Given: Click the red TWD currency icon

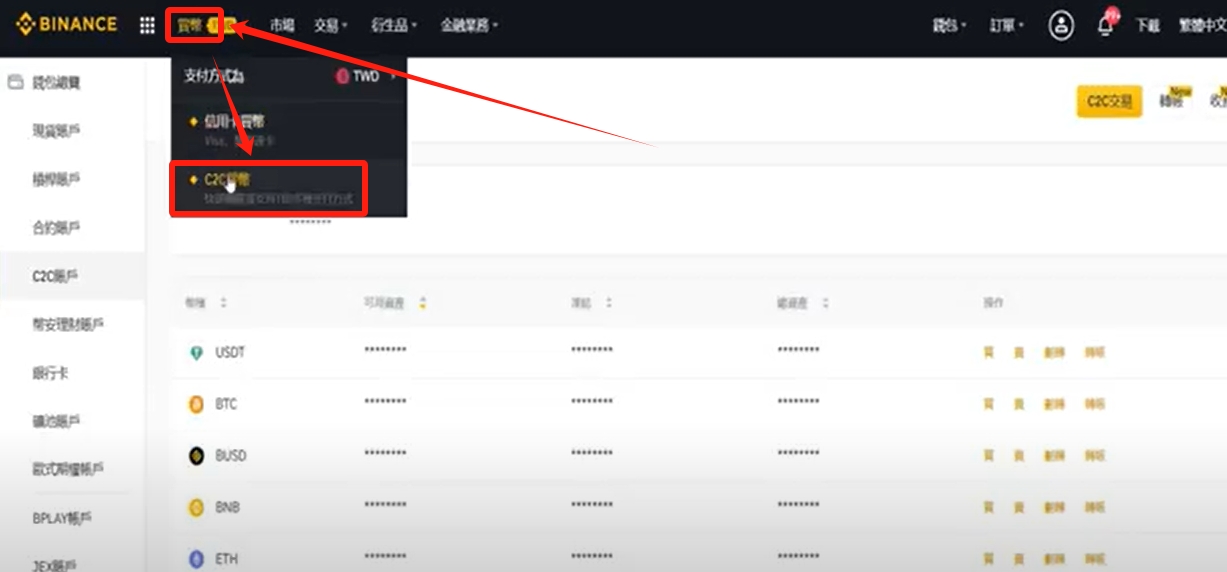Looking at the screenshot, I should tap(342, 76).
